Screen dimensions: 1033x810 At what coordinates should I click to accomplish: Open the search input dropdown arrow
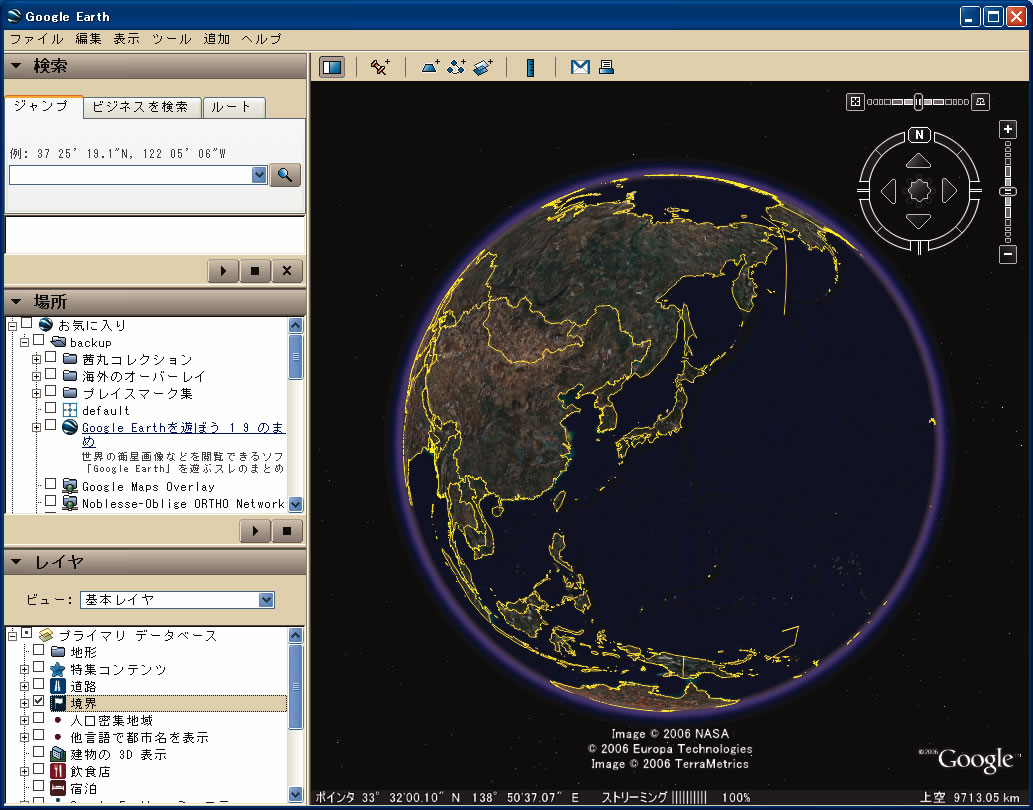pyautogui.click(x=259, y=175)
